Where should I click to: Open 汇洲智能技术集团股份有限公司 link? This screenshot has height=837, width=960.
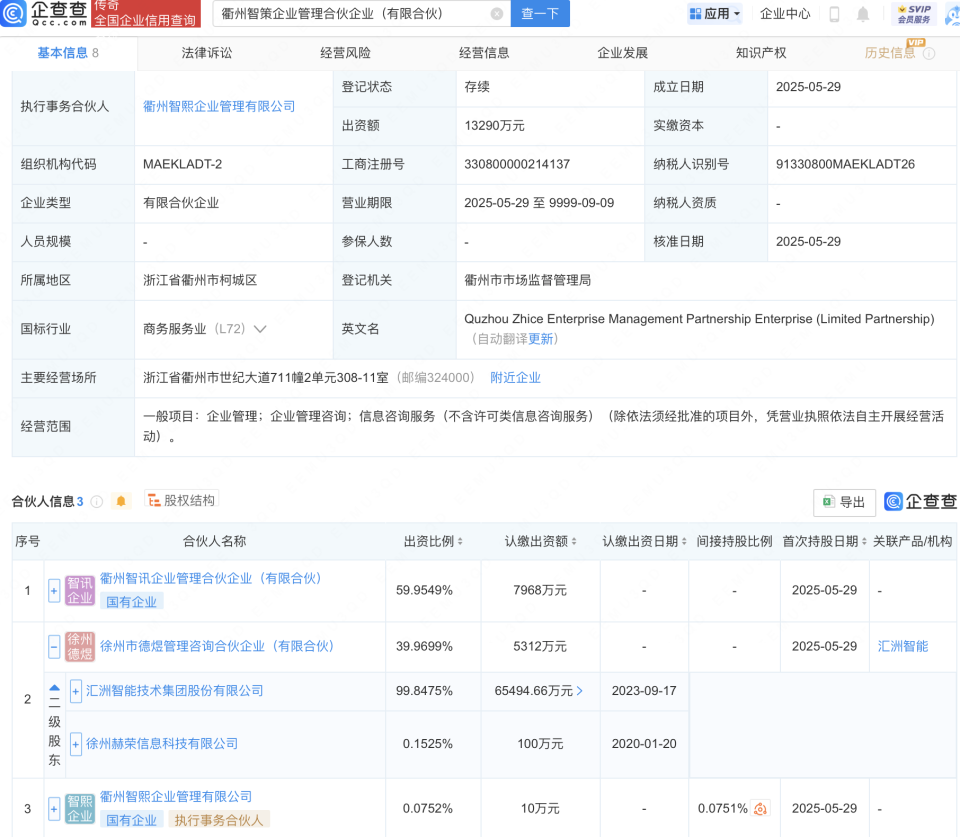(174, 691)
